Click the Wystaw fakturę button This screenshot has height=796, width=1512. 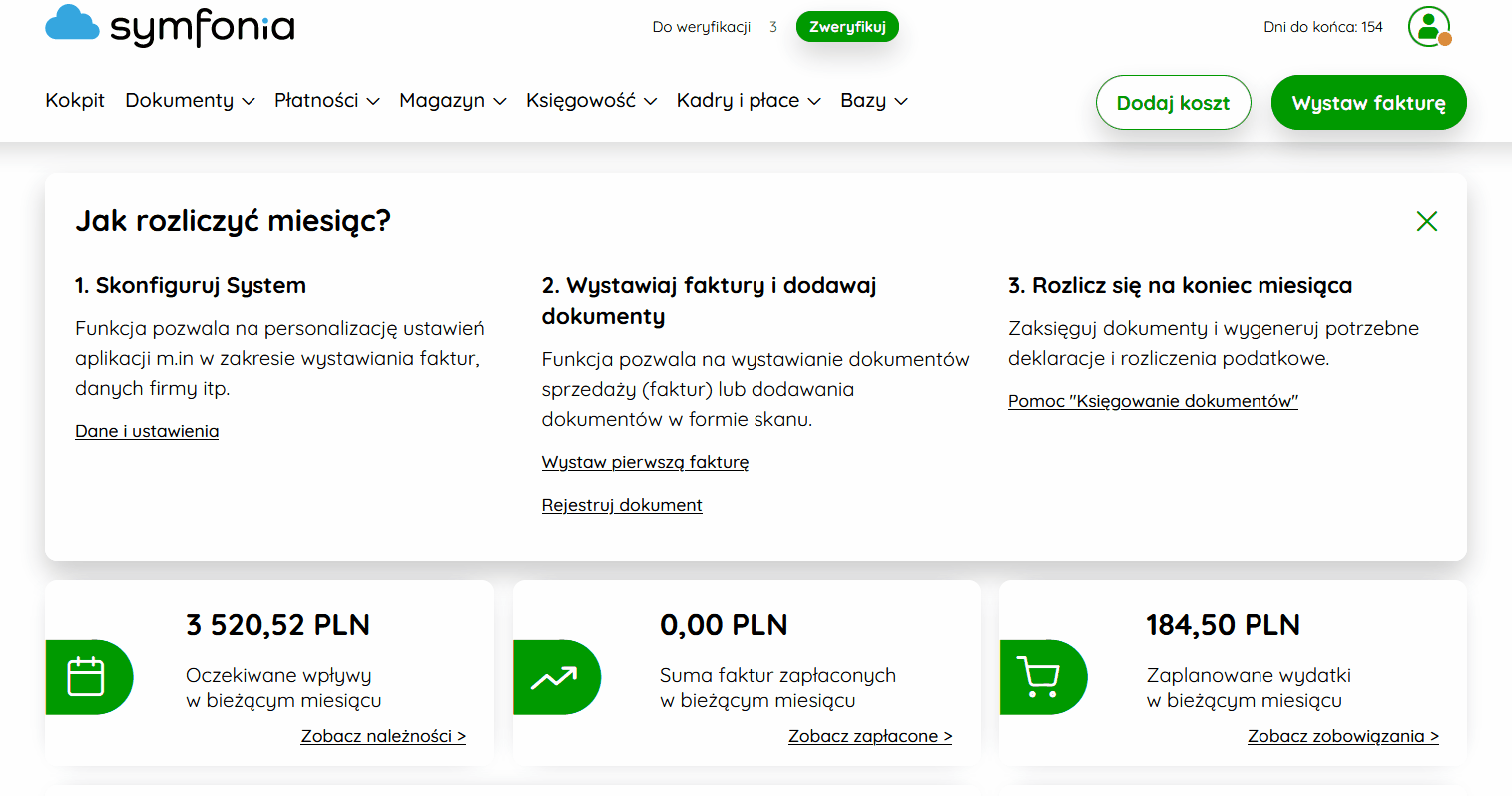pos(1368,103)
